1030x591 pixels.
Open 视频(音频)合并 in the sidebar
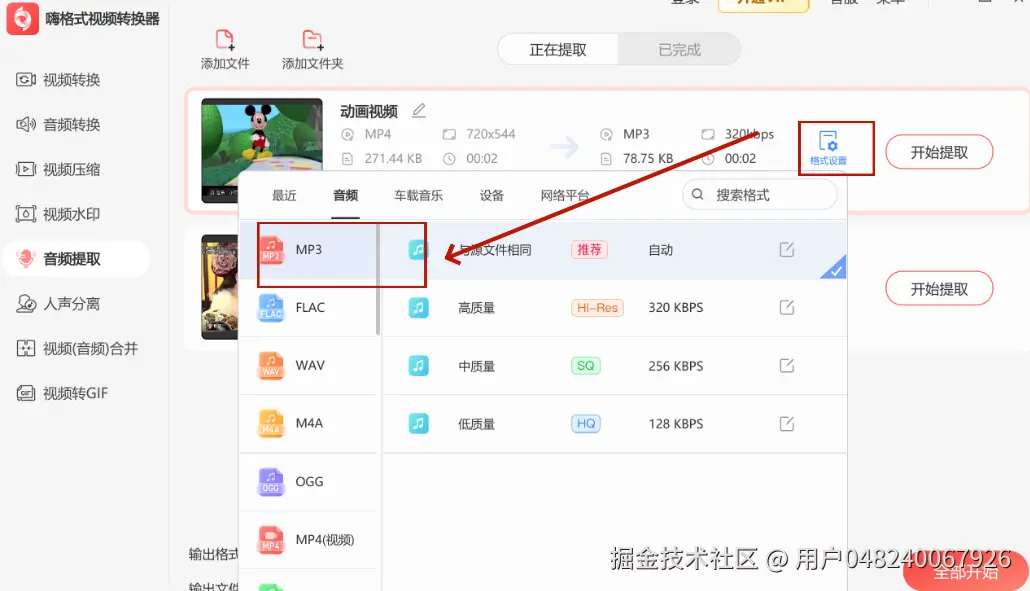[77, 349]
